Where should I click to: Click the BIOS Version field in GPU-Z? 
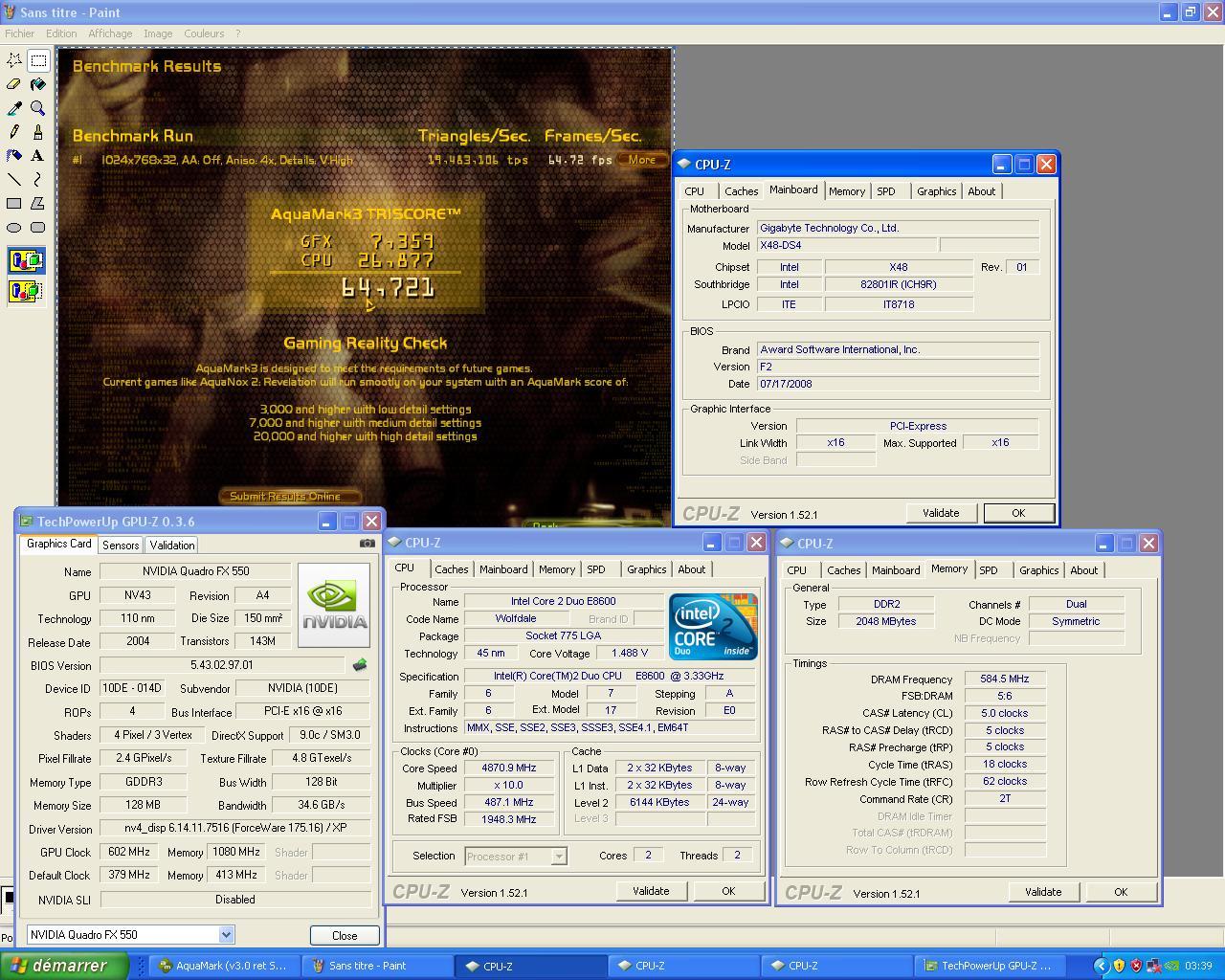pyautogui.click(x=222, y=665)
